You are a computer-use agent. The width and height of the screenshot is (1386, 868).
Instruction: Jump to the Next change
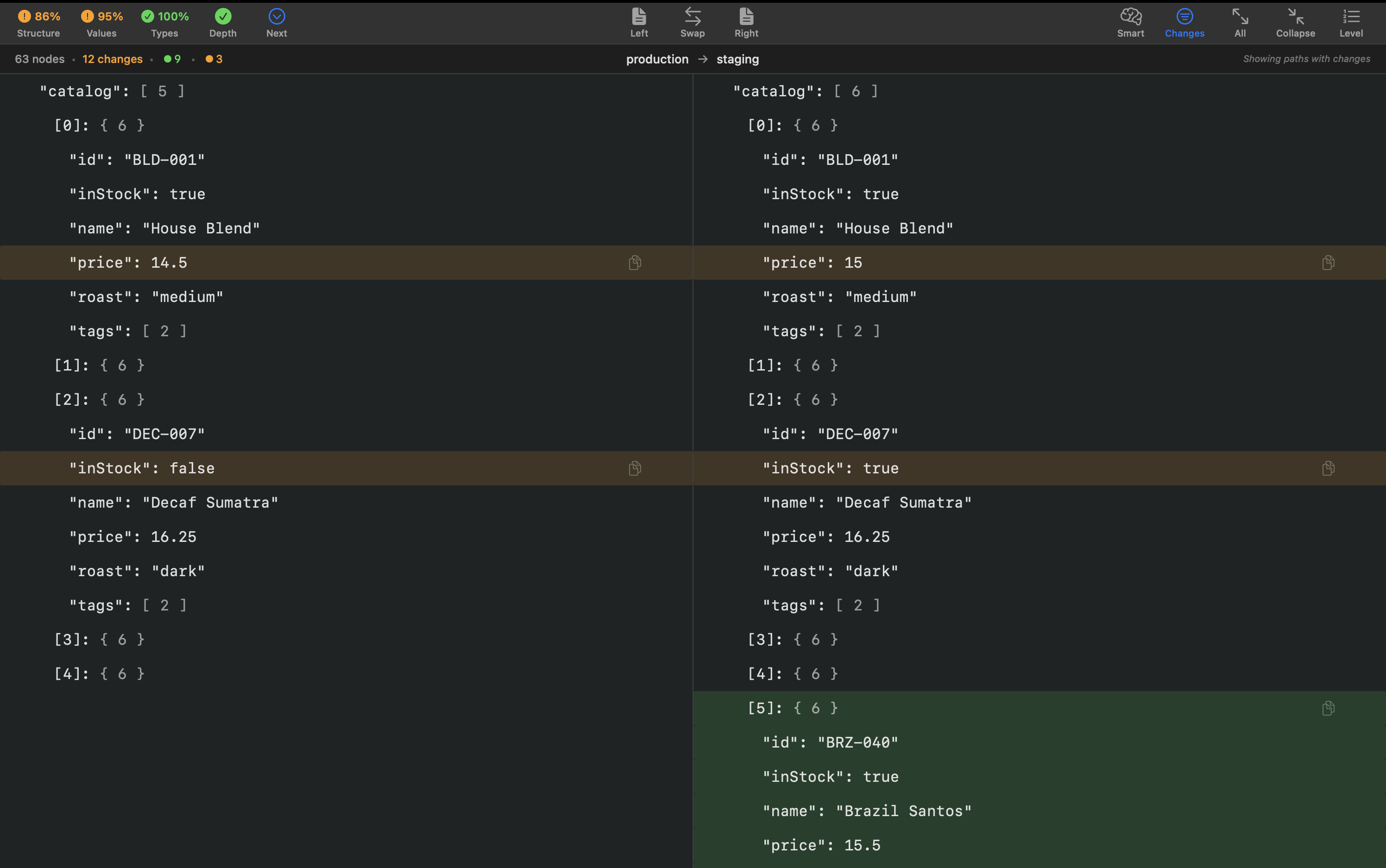[277, 24]
